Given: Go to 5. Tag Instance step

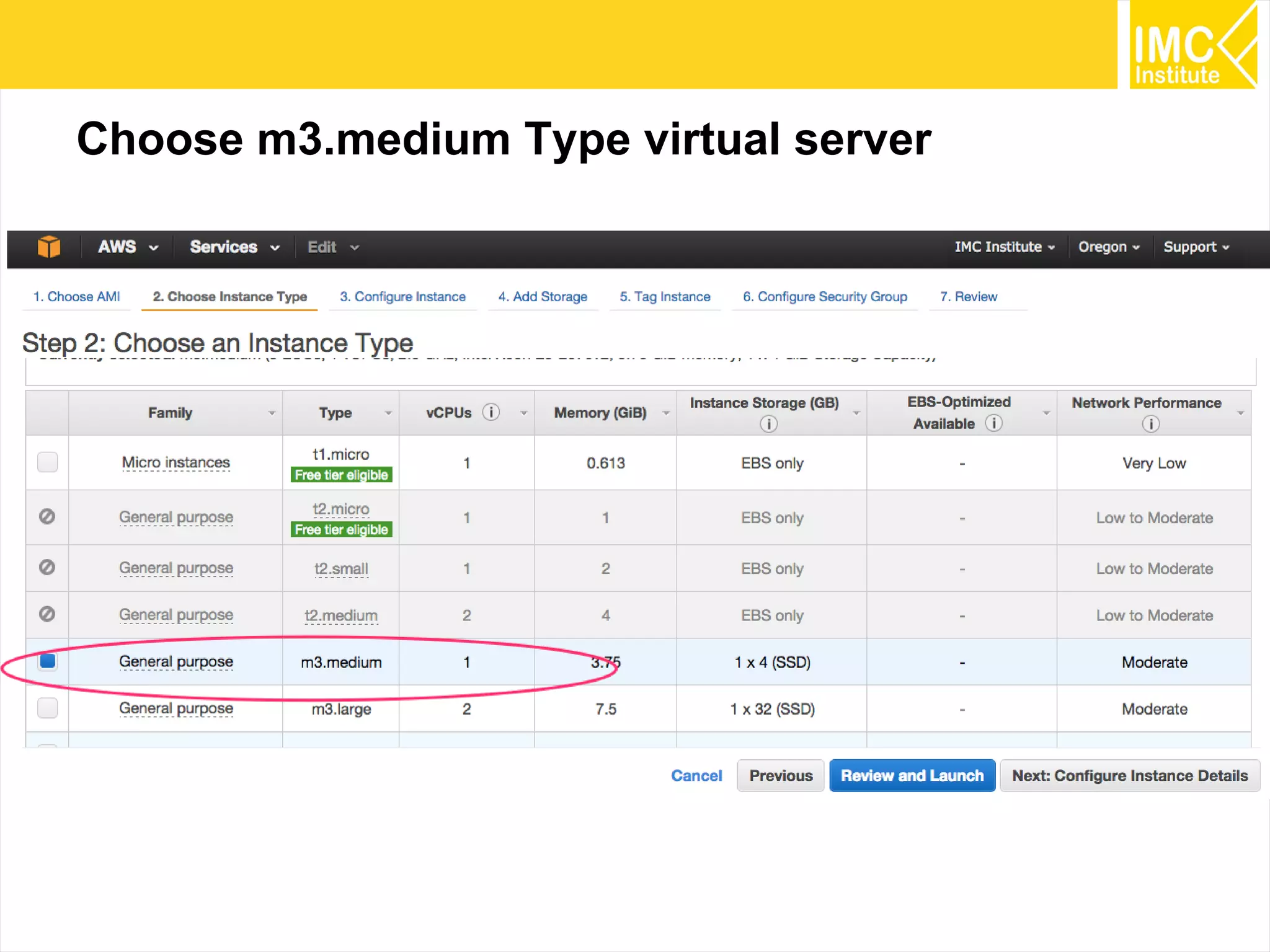Looking at the screenshot, I should pos(665,297).
